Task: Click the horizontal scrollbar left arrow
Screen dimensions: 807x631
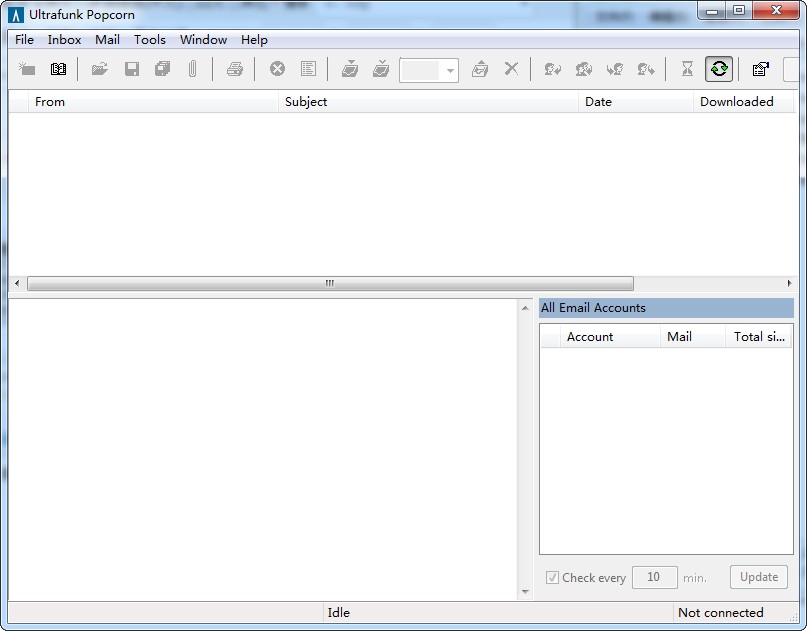Action: click(17, 283)
